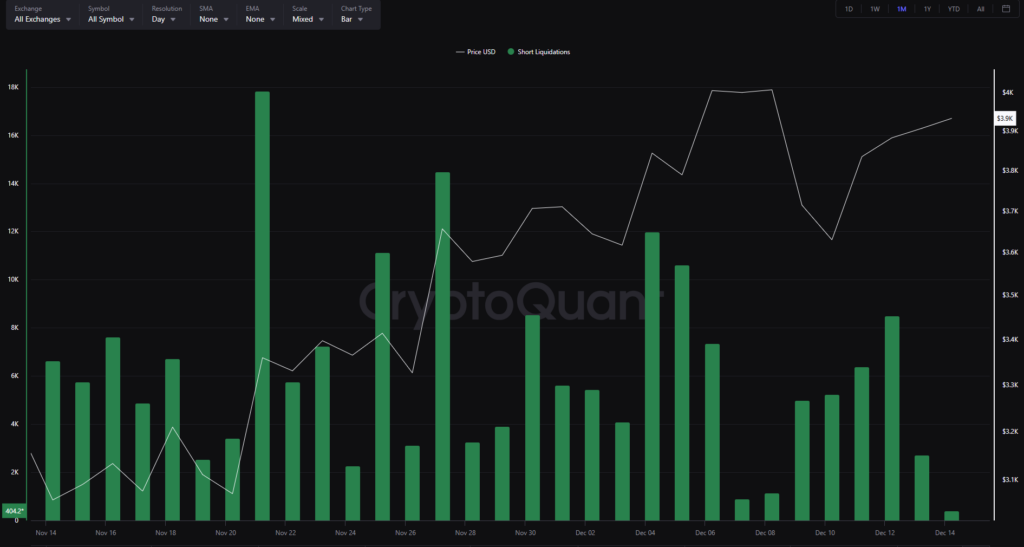
Task: Select the YTD time range
Action: 953,9
